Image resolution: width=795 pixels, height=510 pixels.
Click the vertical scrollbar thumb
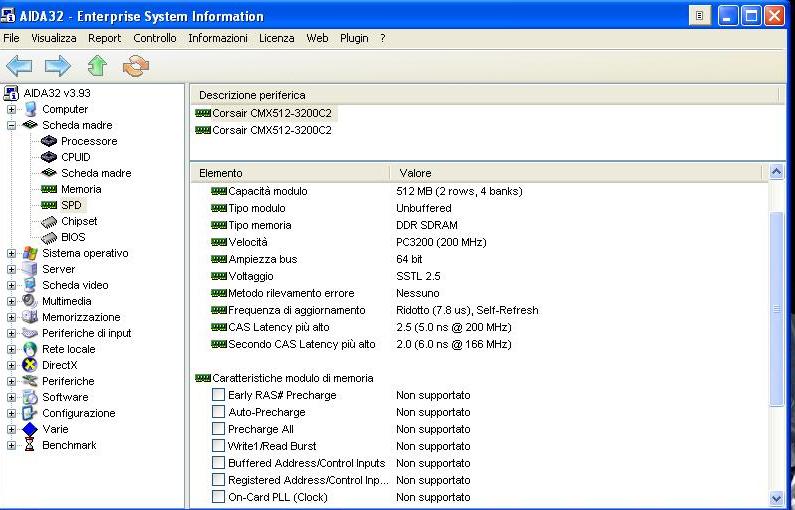[776, 308]
